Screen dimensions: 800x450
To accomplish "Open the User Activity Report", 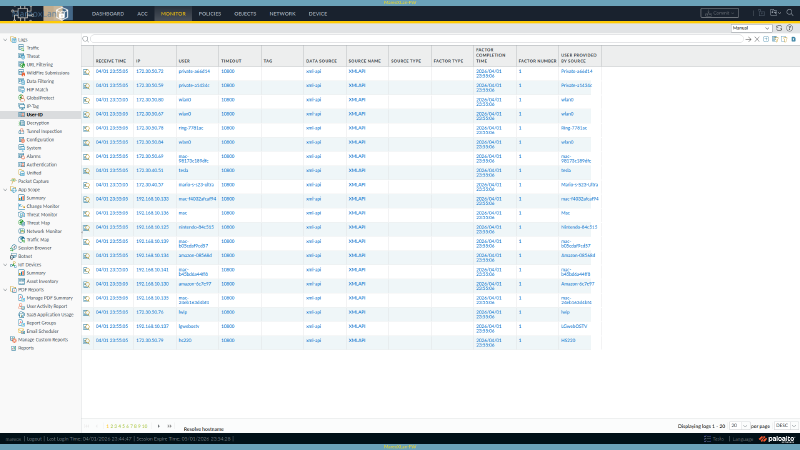I will (47, 307).
